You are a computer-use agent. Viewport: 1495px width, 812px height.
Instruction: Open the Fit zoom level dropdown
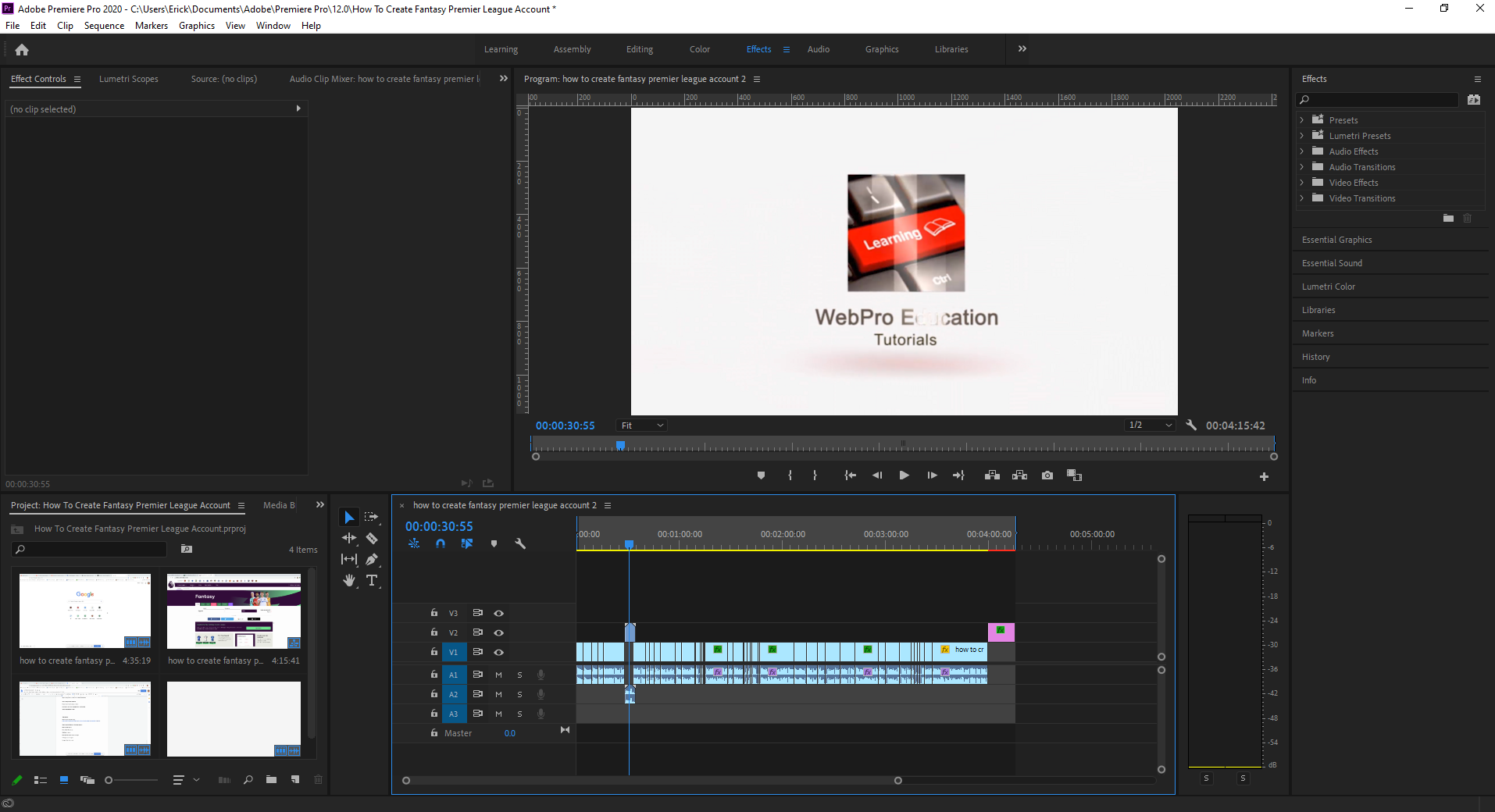(x=640, y=426)
